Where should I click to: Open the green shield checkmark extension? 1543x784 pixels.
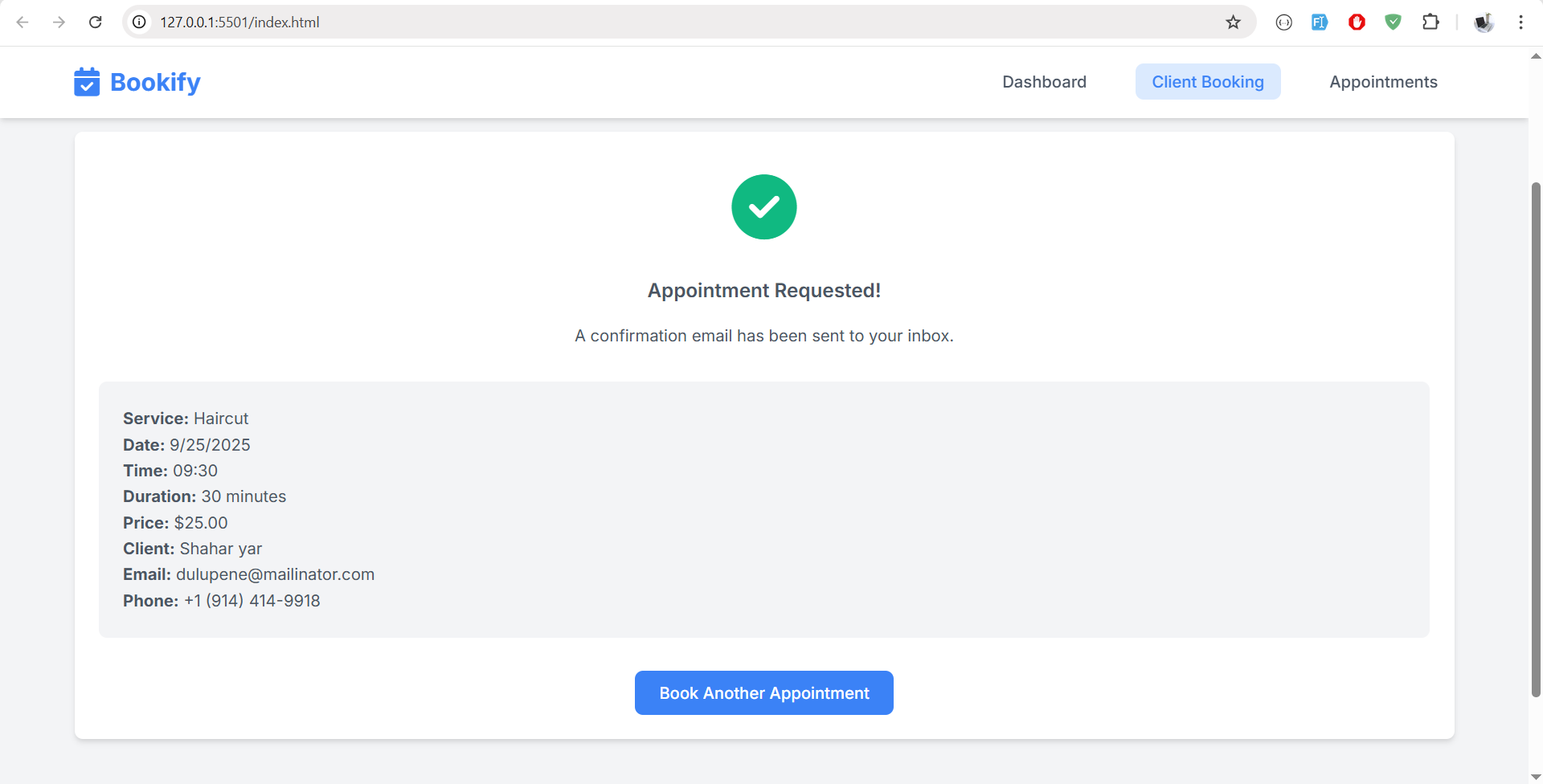tap(1394, 22)
